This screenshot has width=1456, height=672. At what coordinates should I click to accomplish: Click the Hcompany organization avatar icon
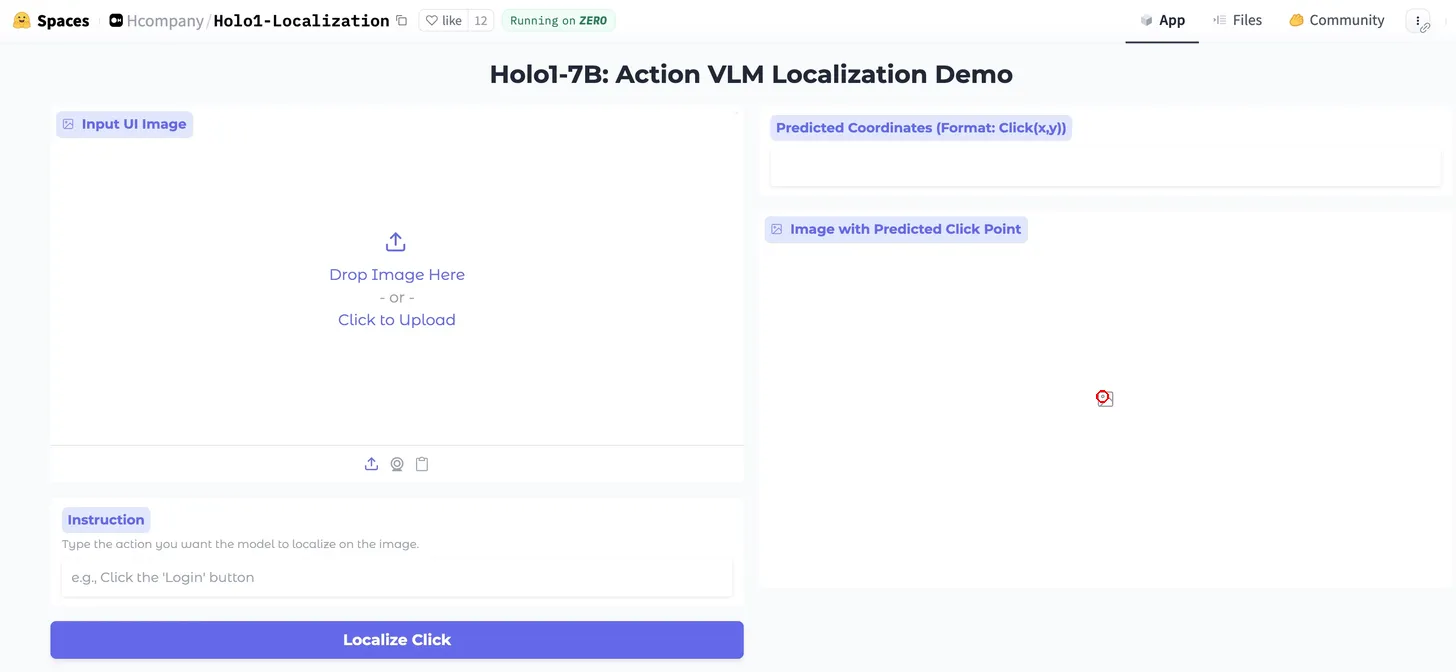click(116, 20)
